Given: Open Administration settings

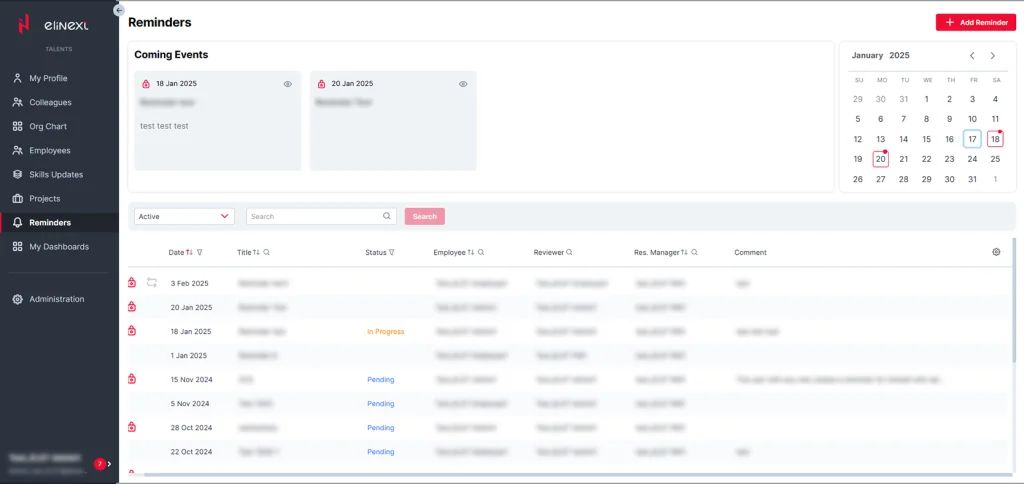Looking at the screenshot, I should pos(56,299).
